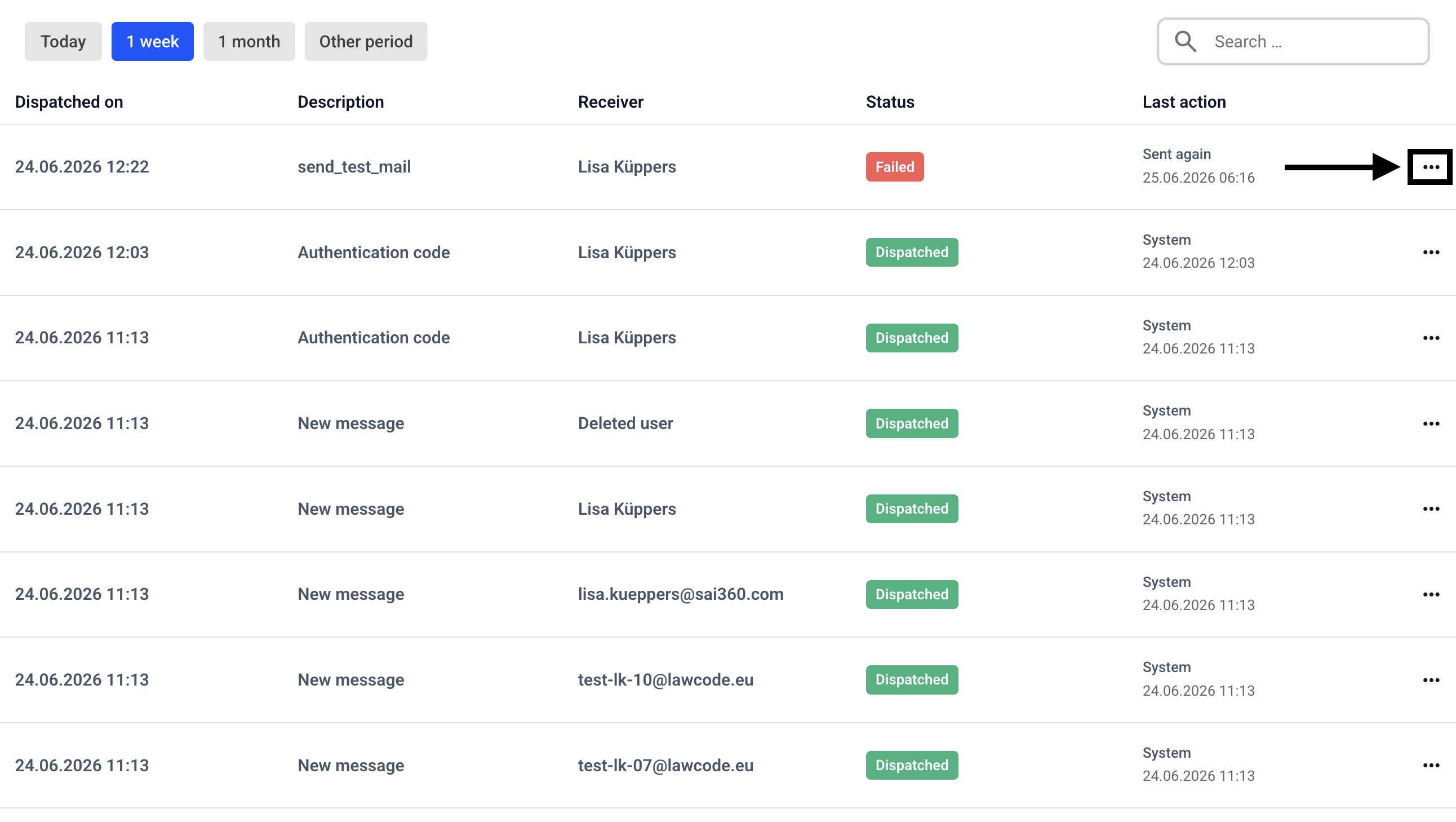
Task: Open actions menu for 11:13 Authentication code row
Action: (x=1431, y=338)
